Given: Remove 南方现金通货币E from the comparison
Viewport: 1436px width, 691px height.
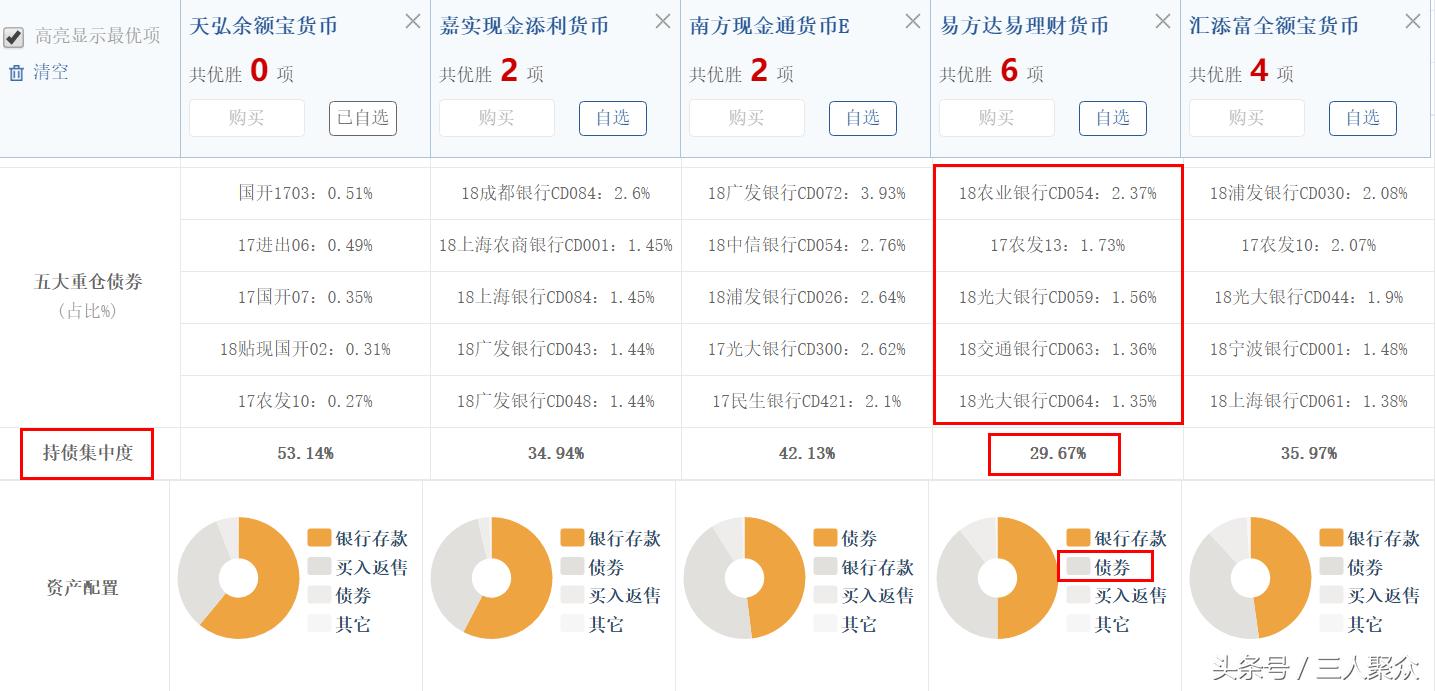Looking at the screenshot, I should click(x=913, y=20).
